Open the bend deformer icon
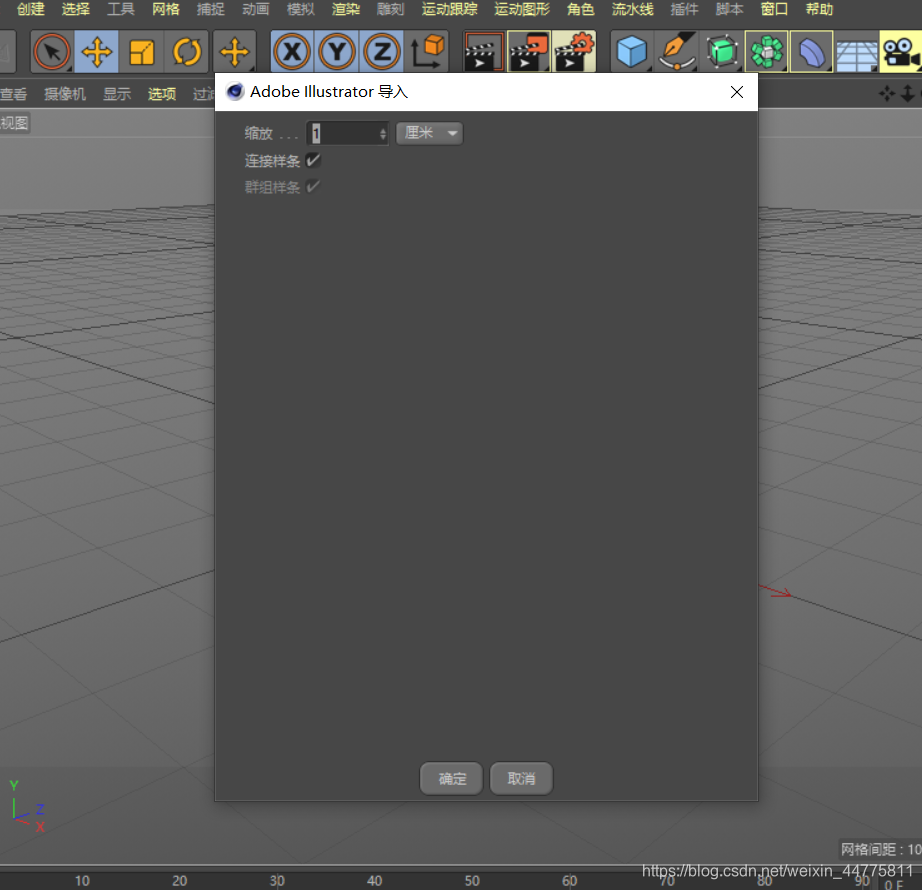922x890 pixels. point(811,52)
